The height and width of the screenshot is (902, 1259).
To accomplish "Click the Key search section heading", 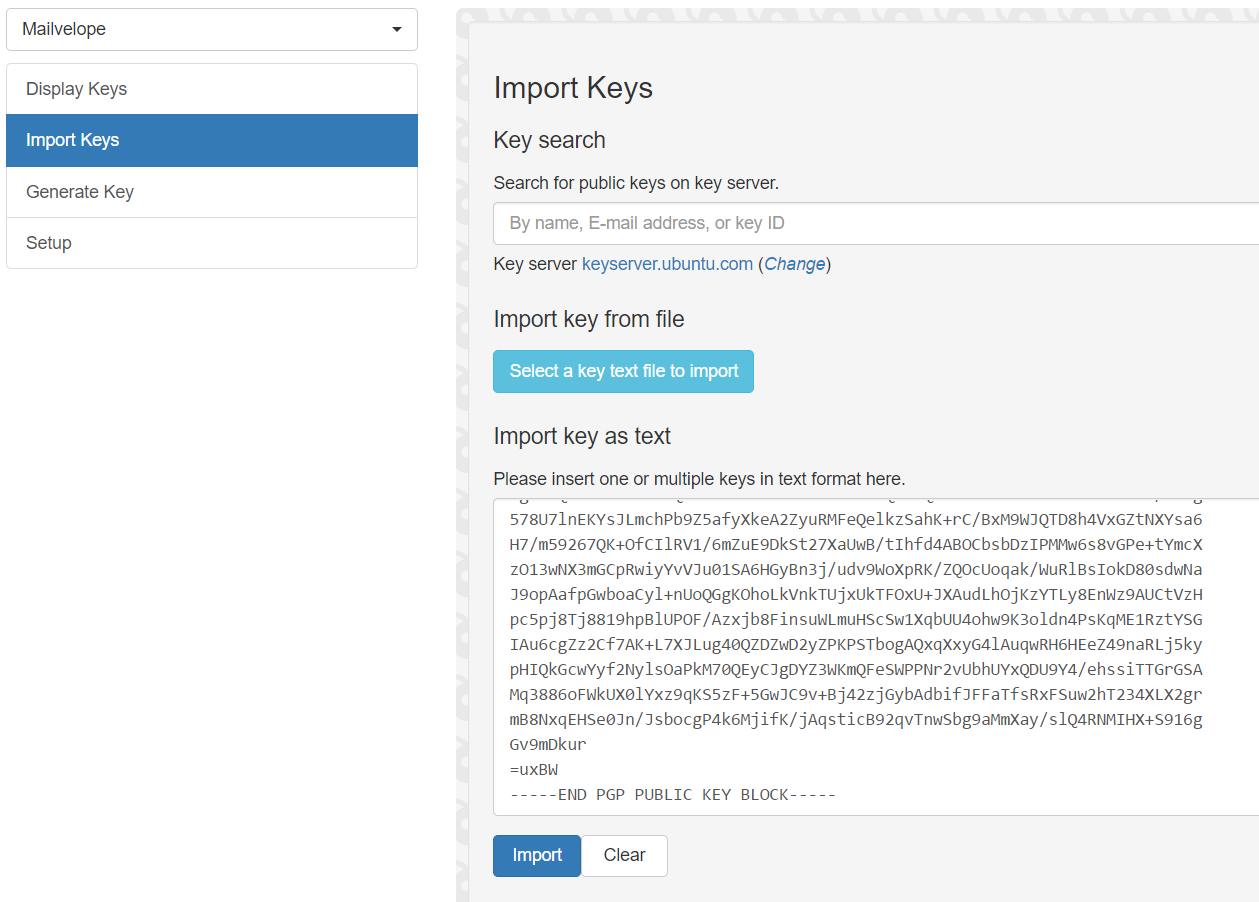I will click(549, 140).
